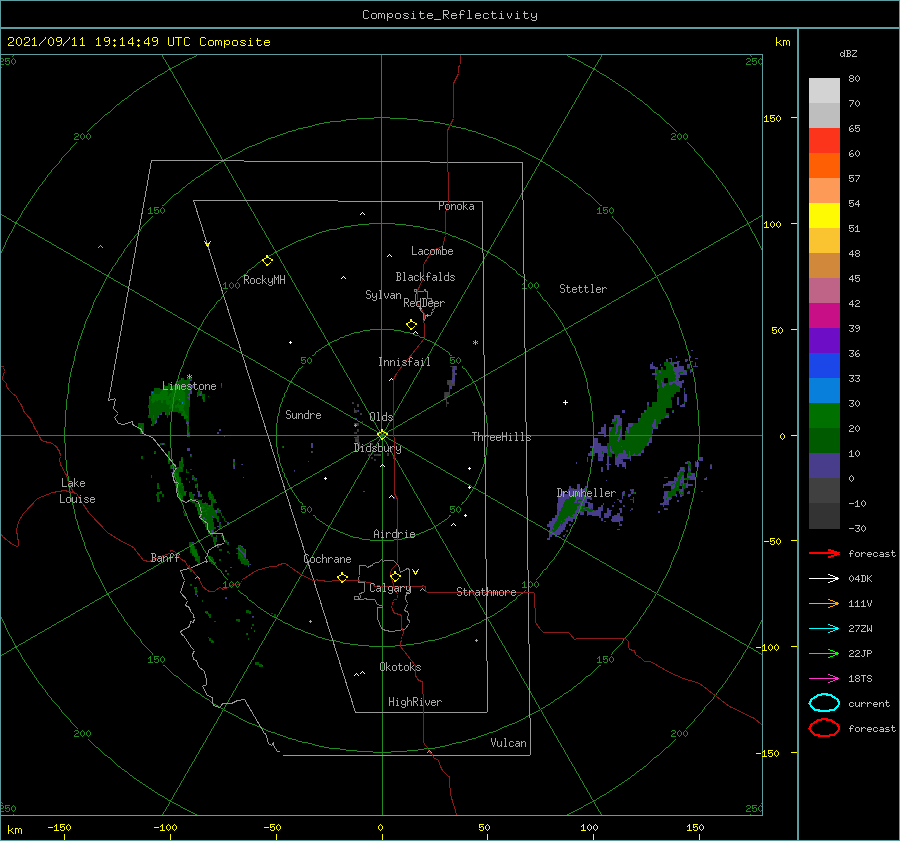Image resolution: width=900 pixels, height=841 pixels.
Task: Click the cyan 27ZW arrow icon
Action: (x=824, y=629)
